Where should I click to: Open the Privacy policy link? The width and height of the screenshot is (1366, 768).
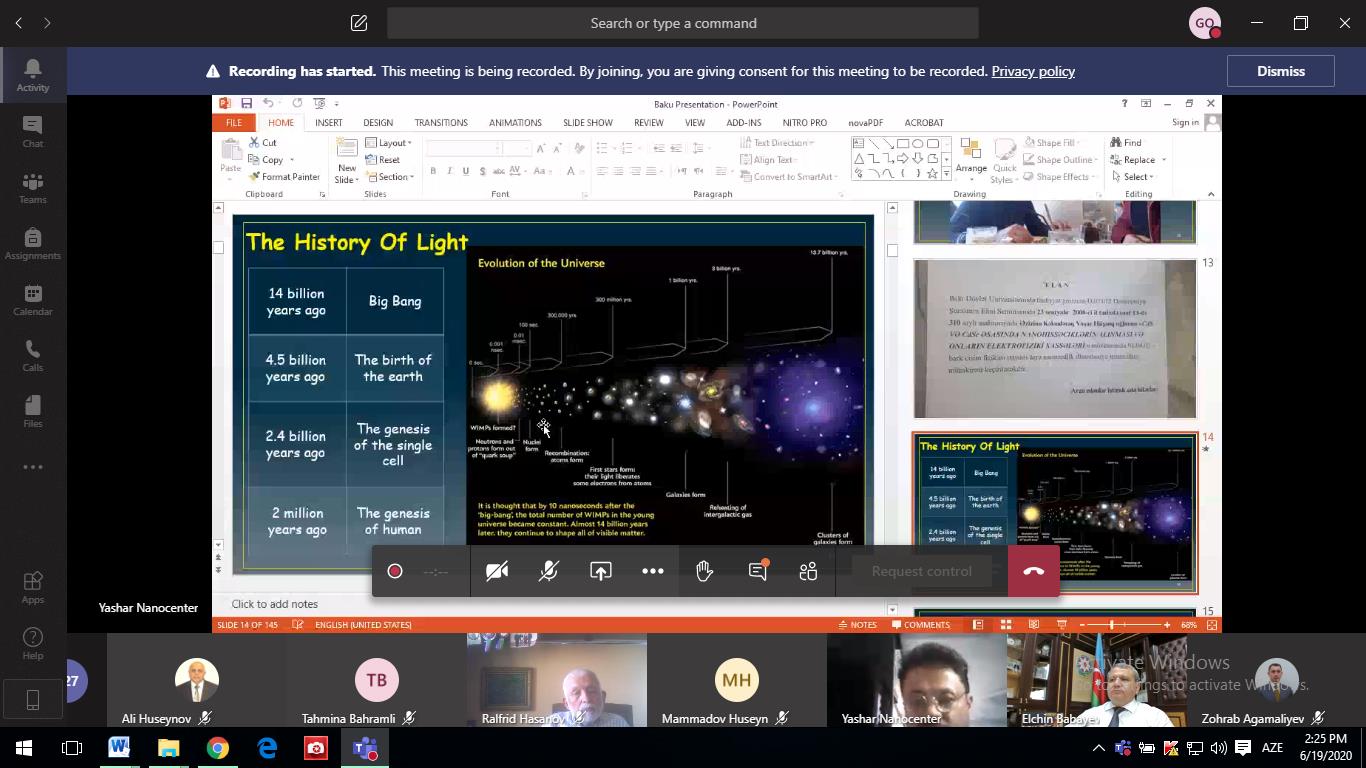click(x=1033, y=71)
